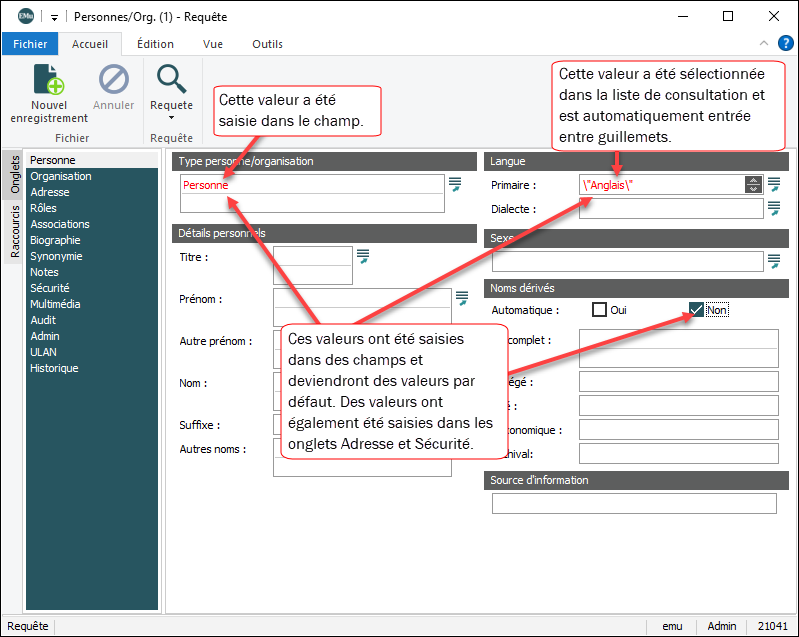Open lookup list icon beside Titre field
Image resolution: width=799 pixels, height=637 pixels.
(x=363, y=256)
